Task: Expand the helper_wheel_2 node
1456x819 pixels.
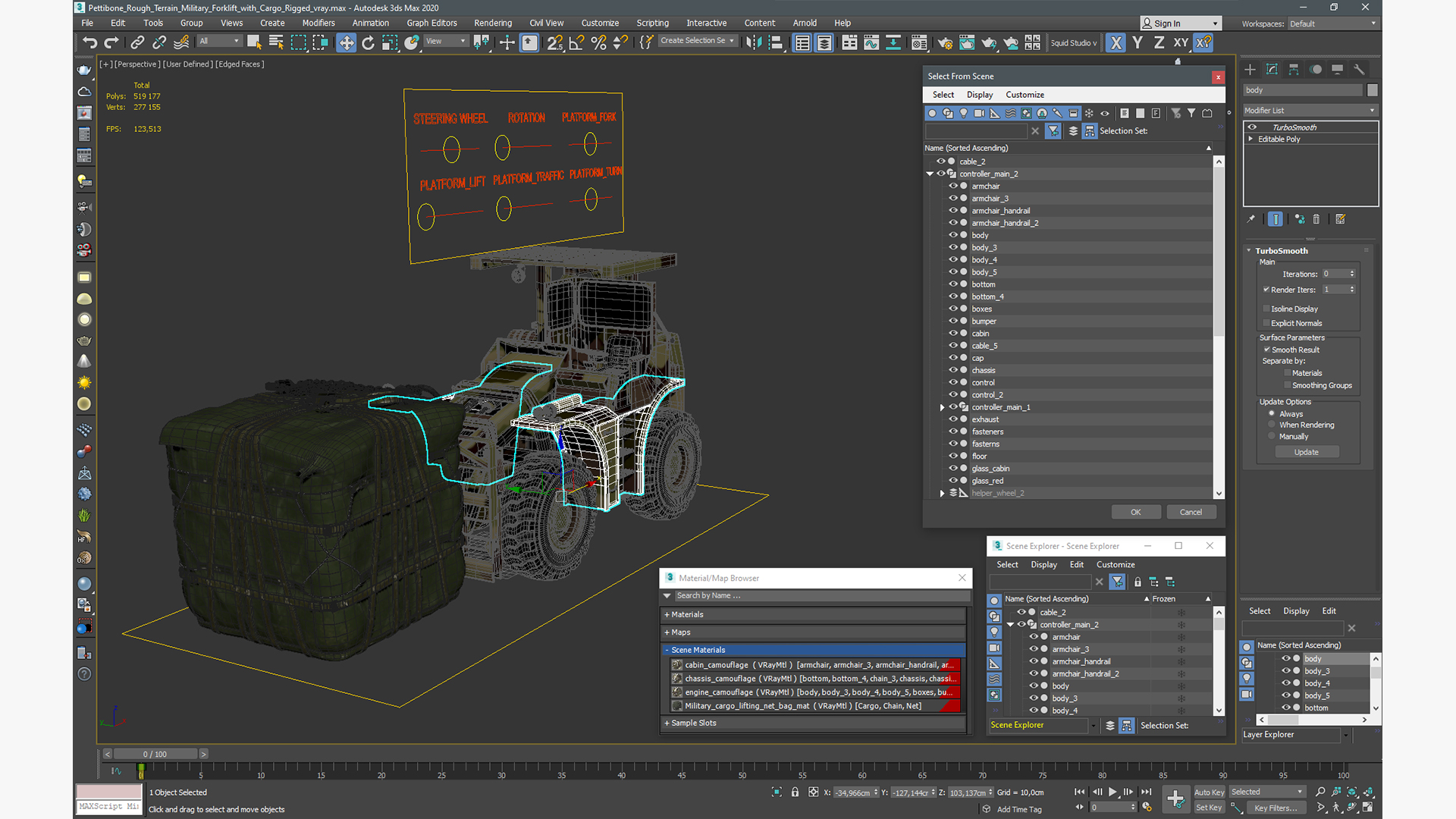Action: click(x=943, y=493)
